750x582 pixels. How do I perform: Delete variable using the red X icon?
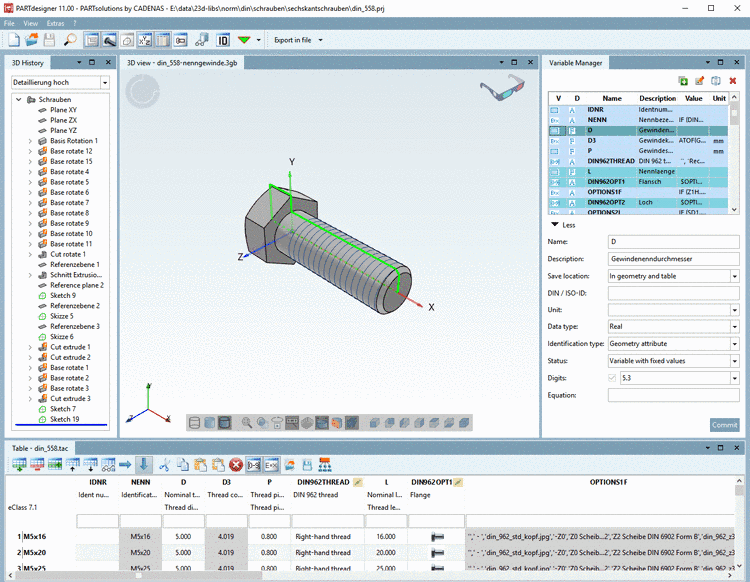pyautogui.click(x=733, y=81)
